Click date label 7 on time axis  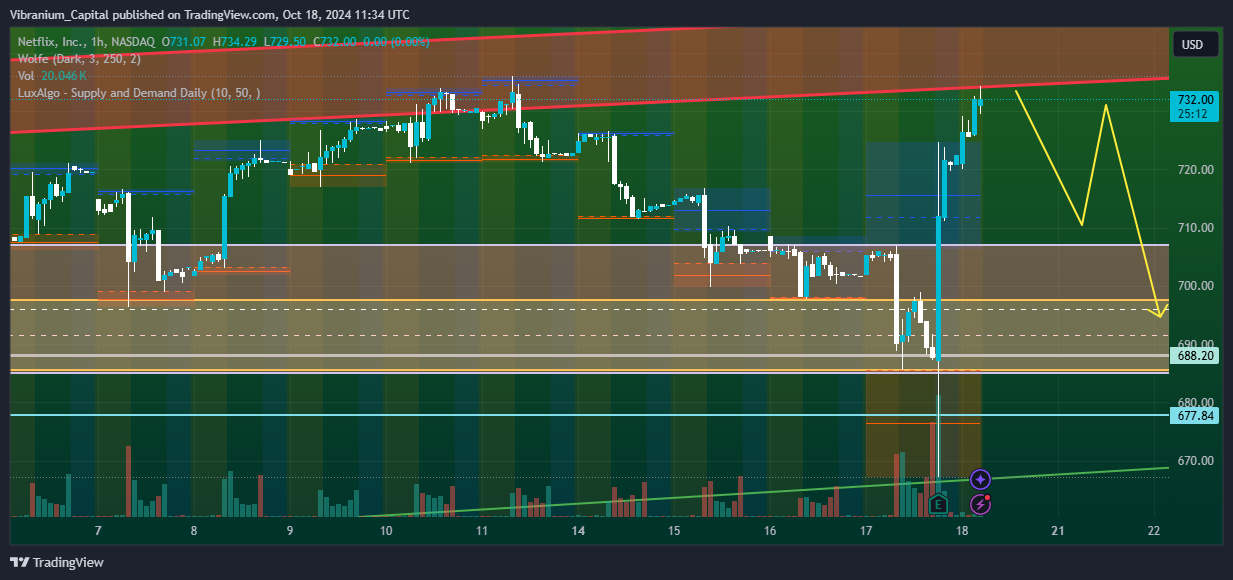(97, 531)
